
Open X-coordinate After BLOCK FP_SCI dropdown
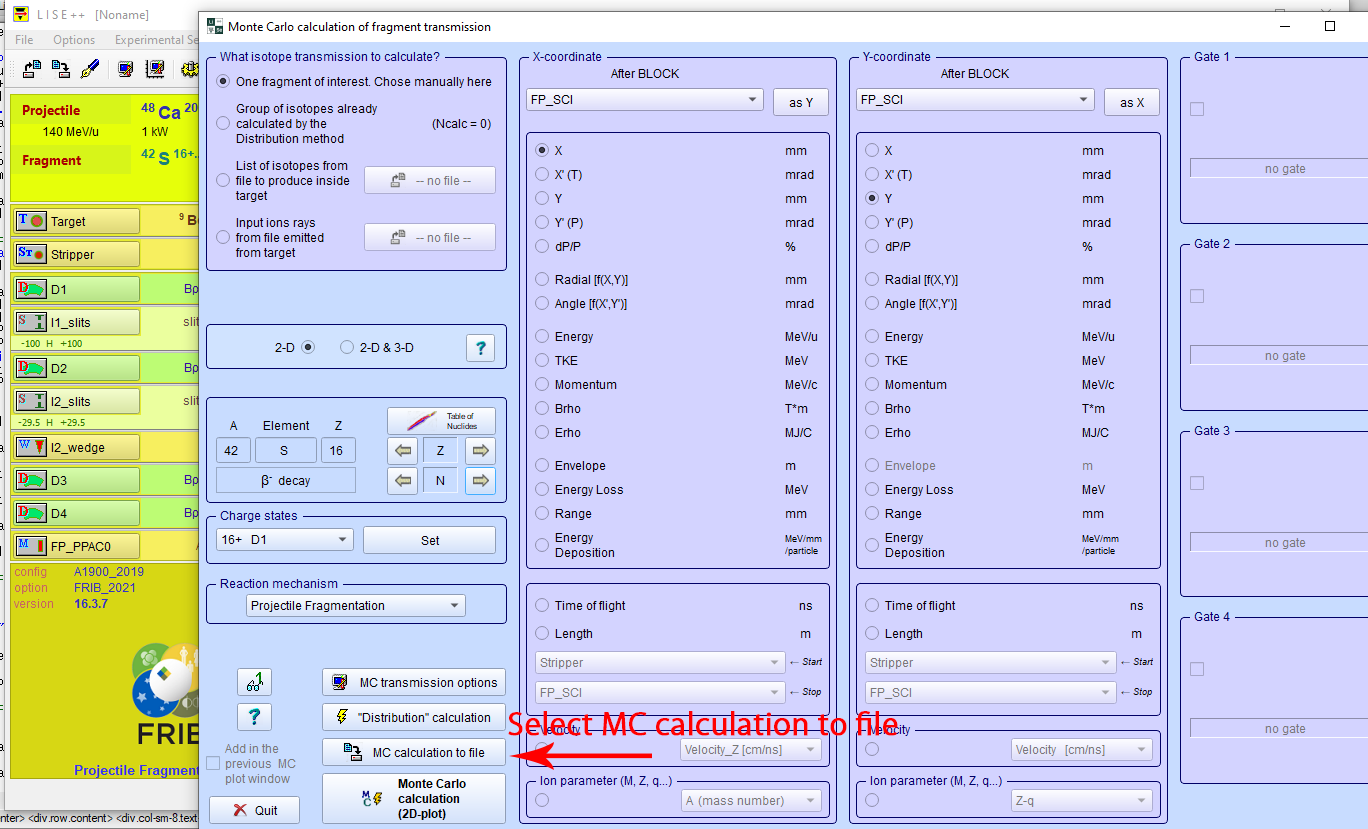645,100
